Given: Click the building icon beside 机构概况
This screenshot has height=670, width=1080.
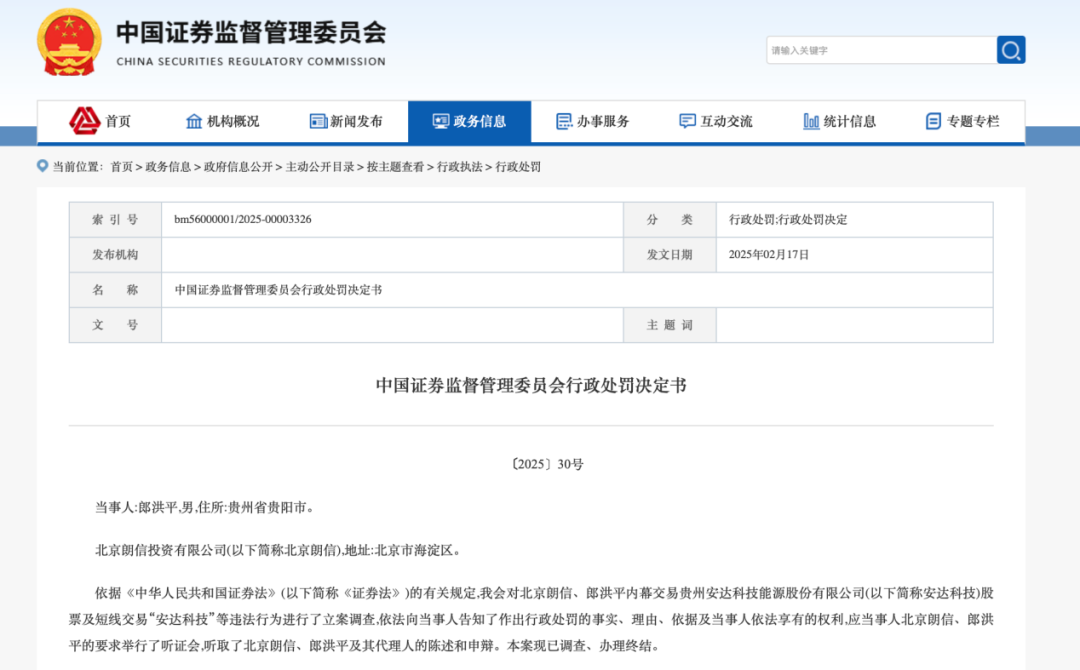Looking at the screenshot, I should click(194, 121).
